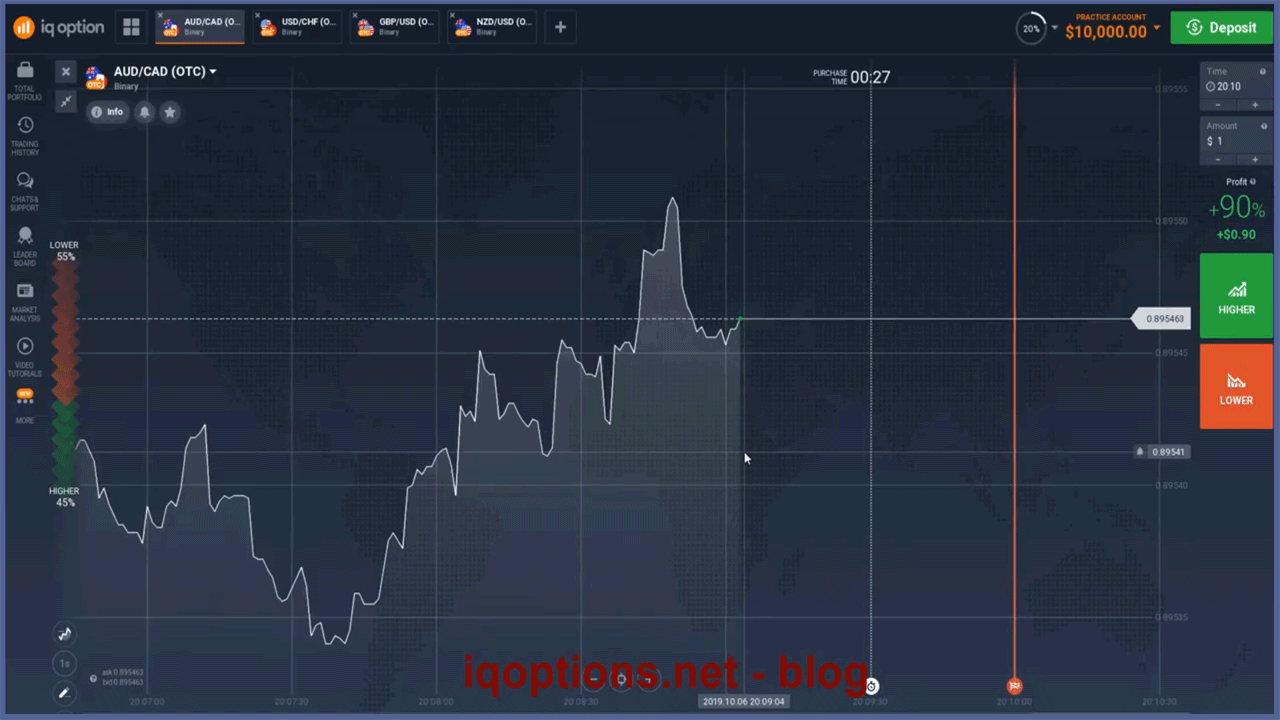Screen dimensions: 1280x720
Task: Place a LOWER trade
Action: [x=1236, y=386]
